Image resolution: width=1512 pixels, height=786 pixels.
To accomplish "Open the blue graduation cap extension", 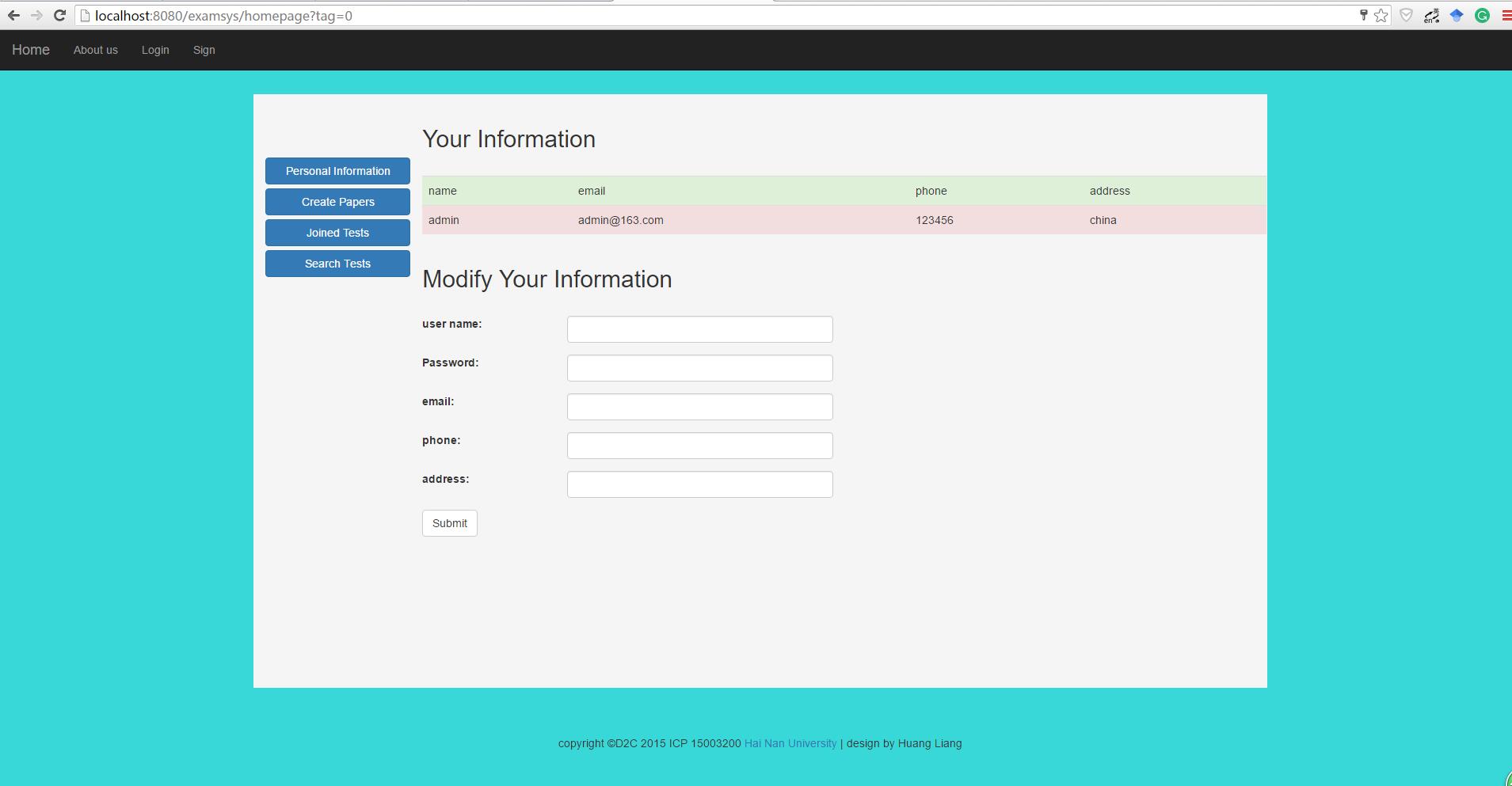I will click(1457, 16).
